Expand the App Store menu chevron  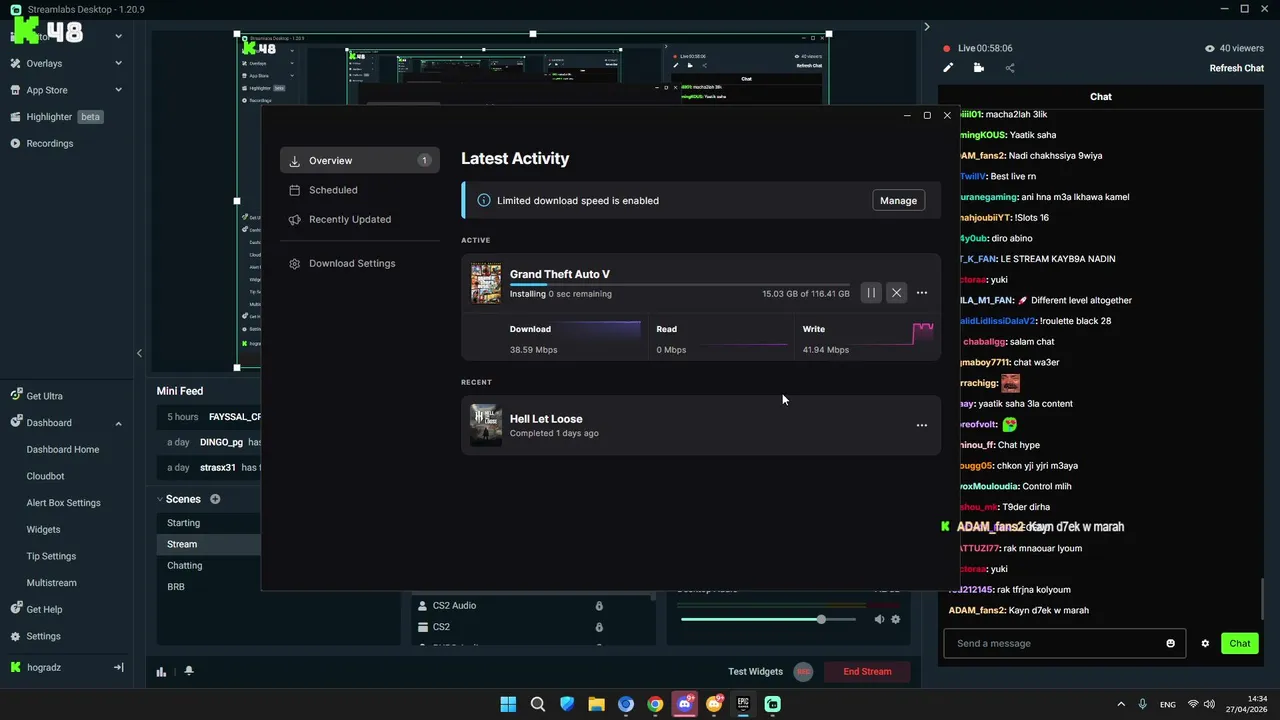point(118,90)
